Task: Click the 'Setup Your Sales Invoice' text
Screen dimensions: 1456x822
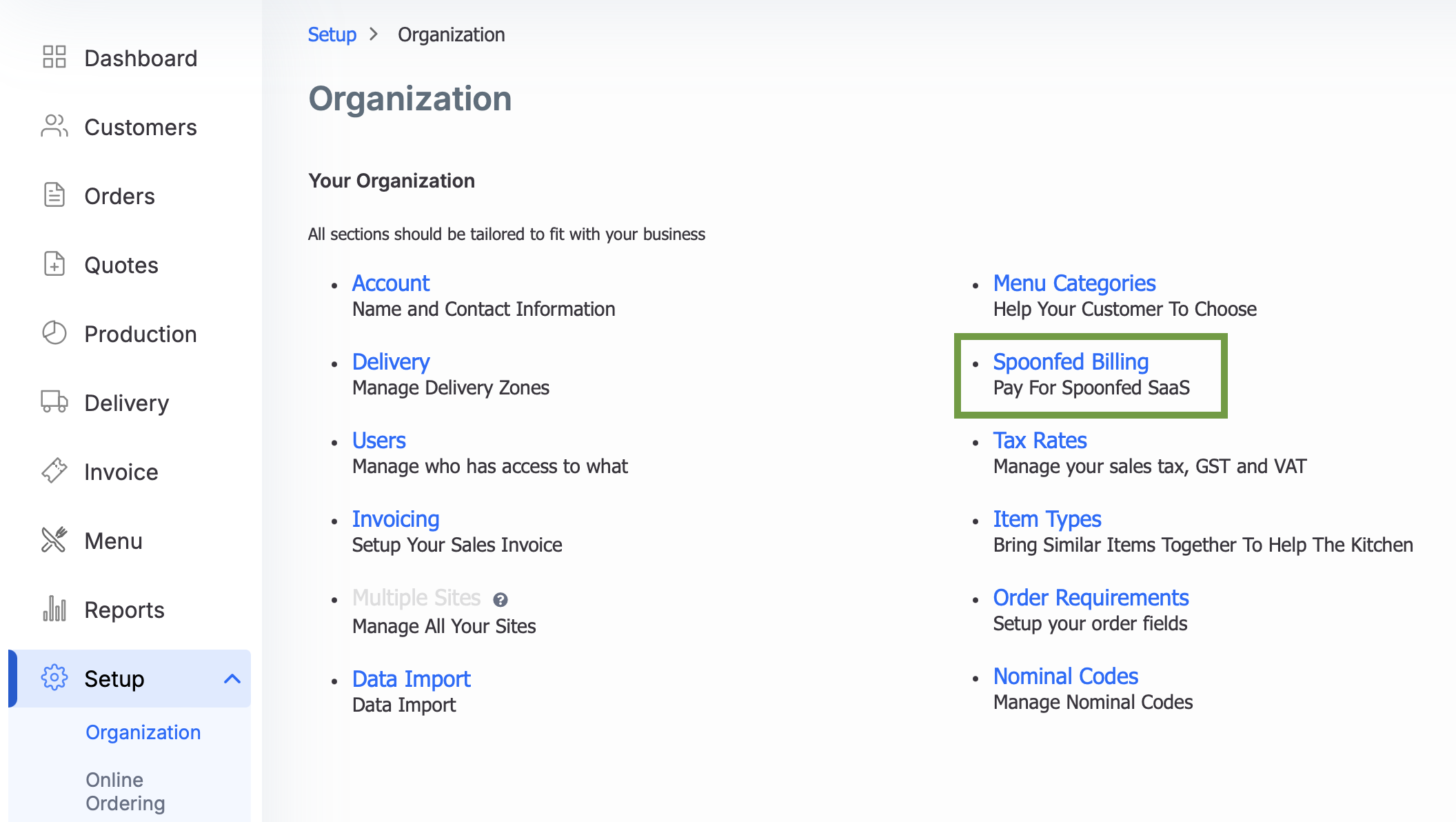Action: coord(457,545)
